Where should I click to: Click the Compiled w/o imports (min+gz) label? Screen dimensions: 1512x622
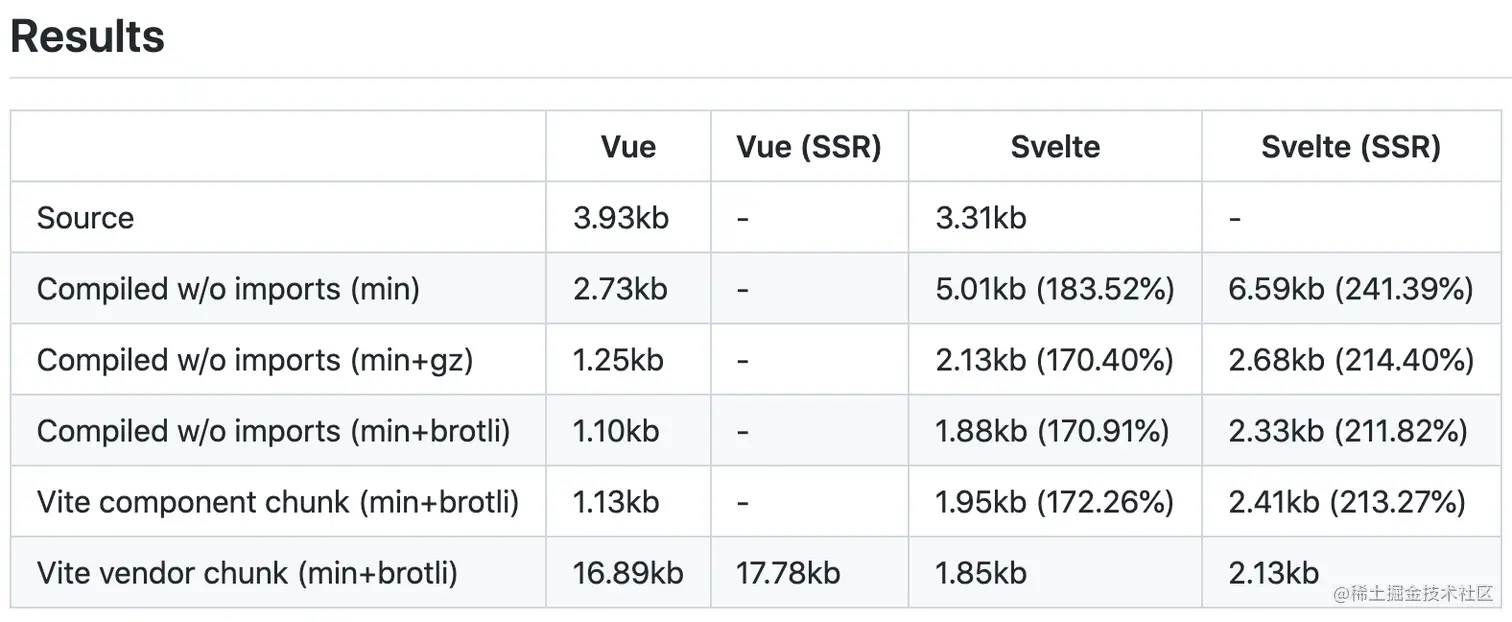click(x=254, y=360)
